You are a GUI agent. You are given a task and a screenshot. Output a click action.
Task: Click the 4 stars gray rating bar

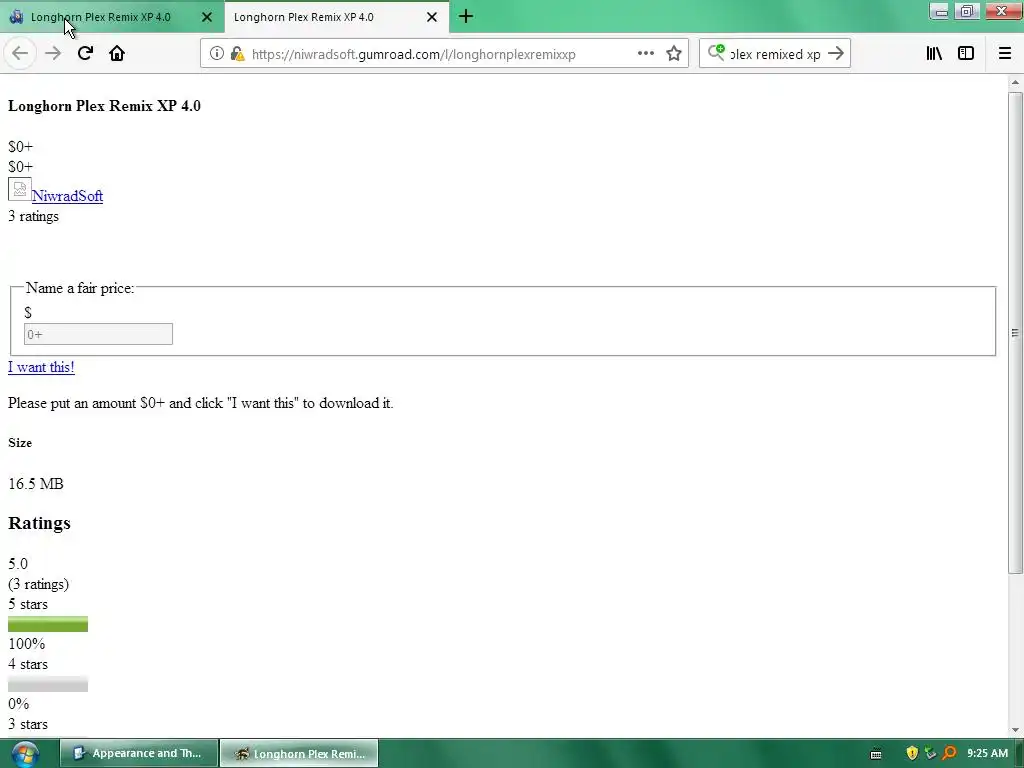[48, 684]
